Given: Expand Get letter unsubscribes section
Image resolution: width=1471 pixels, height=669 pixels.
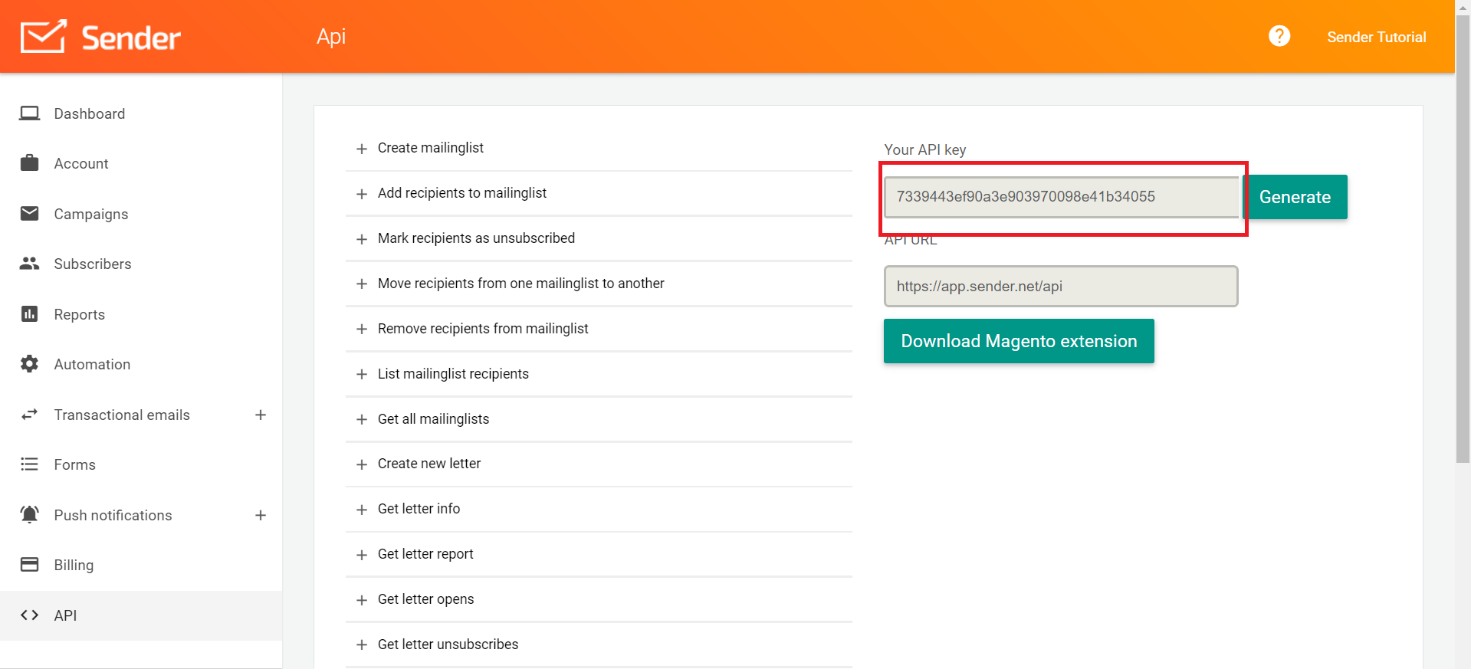Looking at the screenshot, I should [599, 644].
